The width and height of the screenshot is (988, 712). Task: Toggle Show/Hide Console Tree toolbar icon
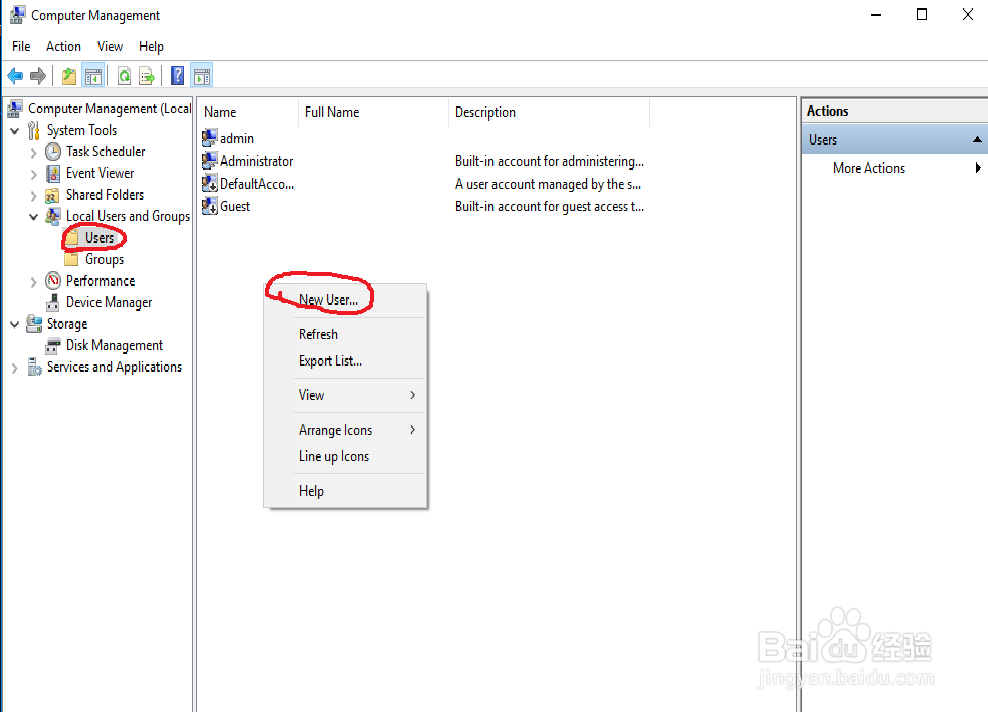(93, 76)
